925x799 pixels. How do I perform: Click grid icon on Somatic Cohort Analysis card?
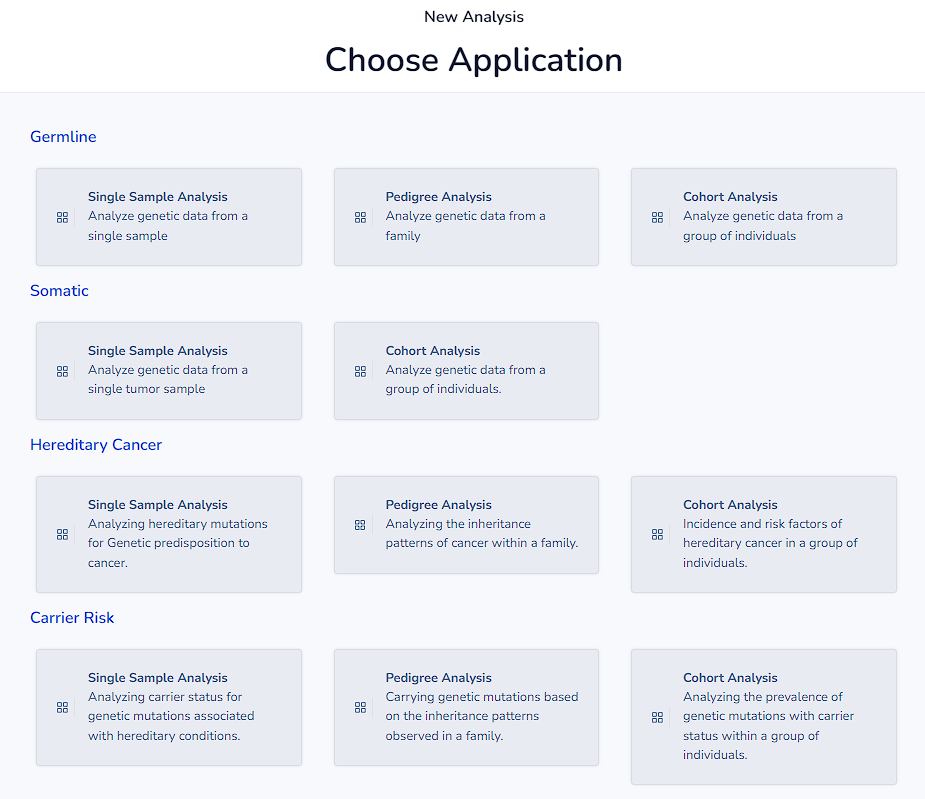[x=360, y=371]
